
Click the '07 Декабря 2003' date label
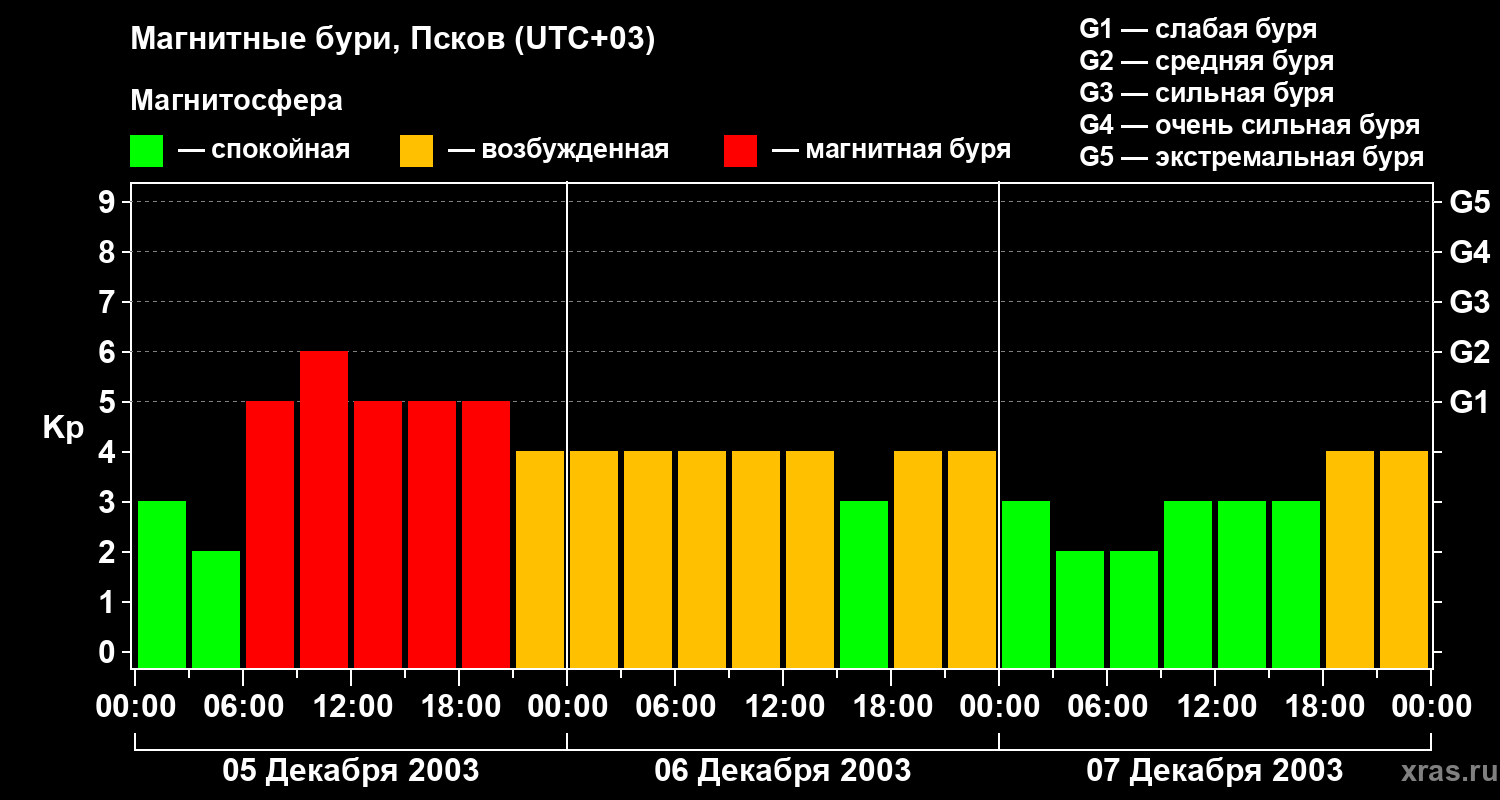(1214, 770)
